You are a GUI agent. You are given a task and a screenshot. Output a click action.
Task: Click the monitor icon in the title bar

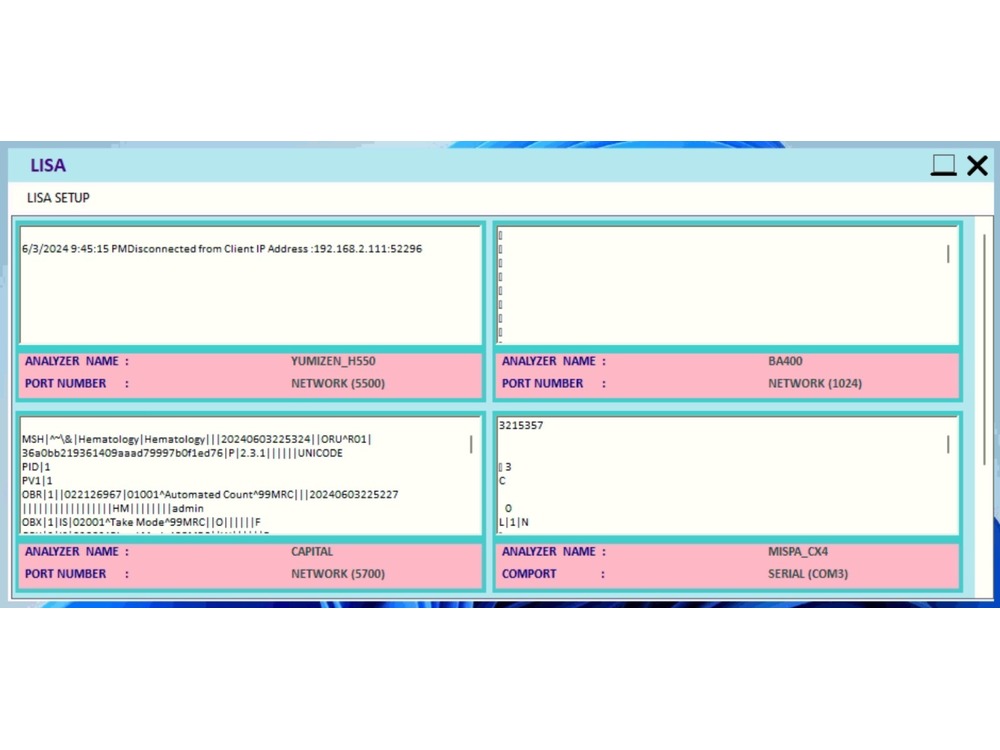pyautogui.click(x=942, y=165)
